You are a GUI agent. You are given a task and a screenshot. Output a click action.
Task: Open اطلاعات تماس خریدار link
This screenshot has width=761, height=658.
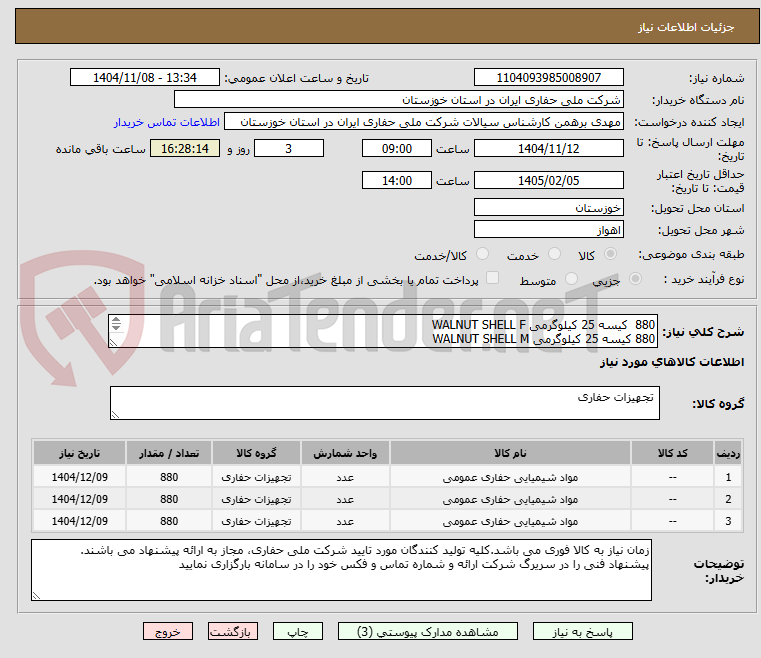click(167, 122)
